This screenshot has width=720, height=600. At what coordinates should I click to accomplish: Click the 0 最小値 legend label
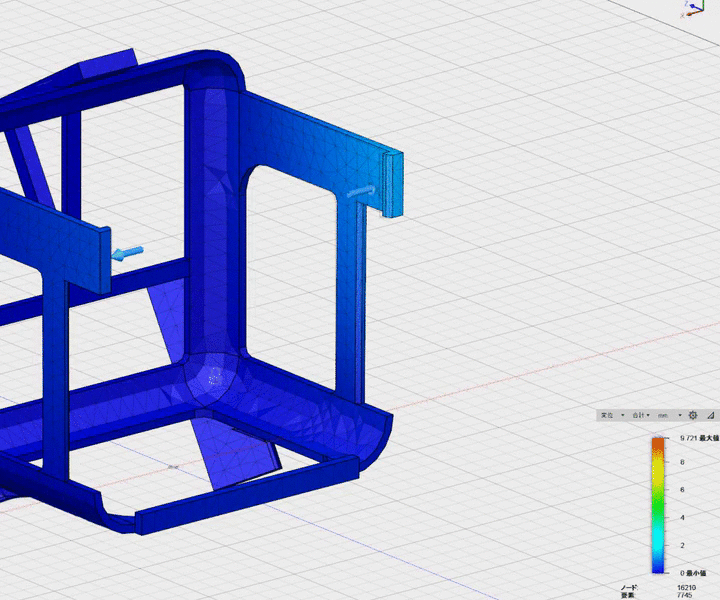pyautogui.click(x=693, y=573)
